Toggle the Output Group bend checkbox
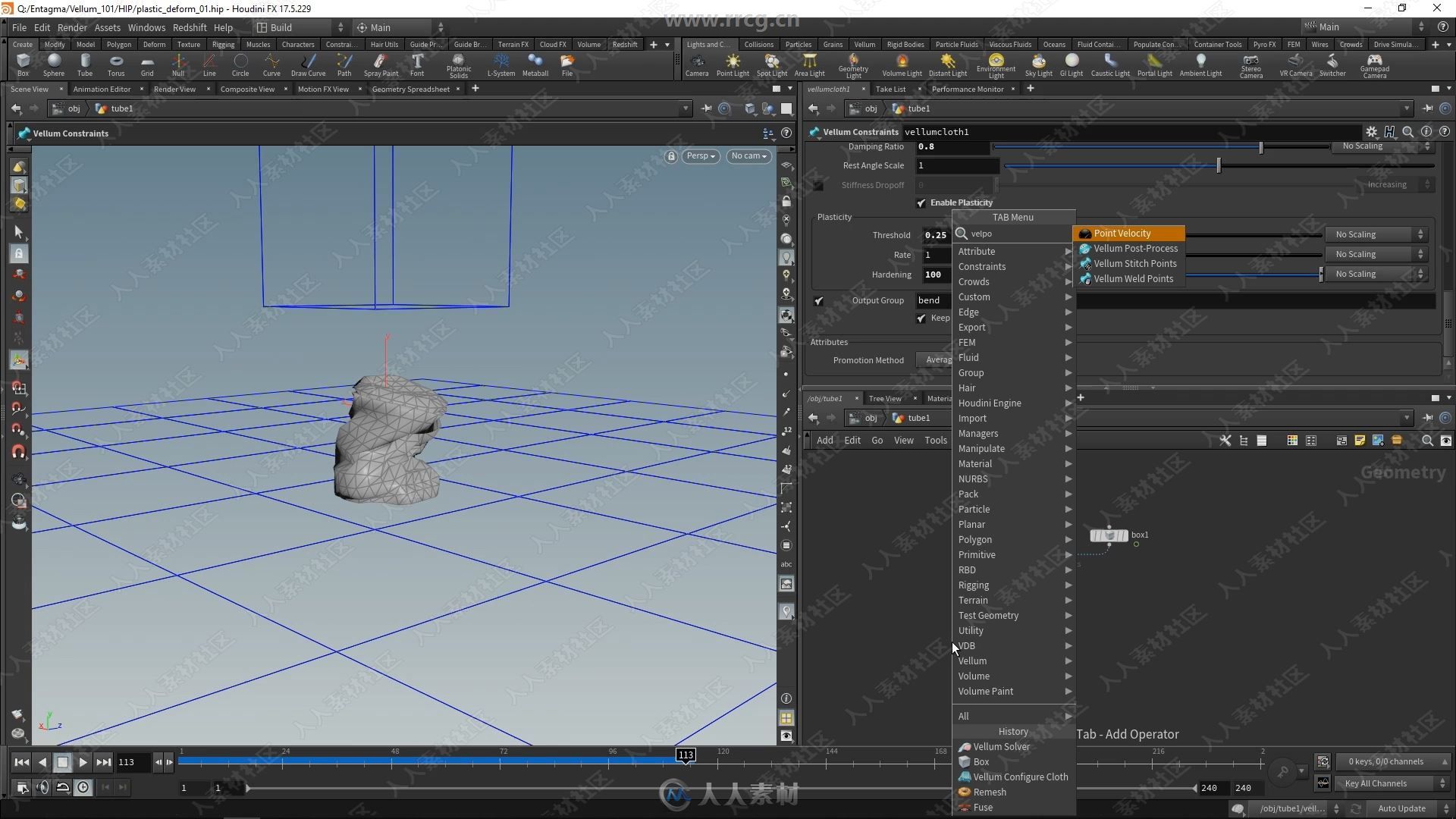 (820, 299)
